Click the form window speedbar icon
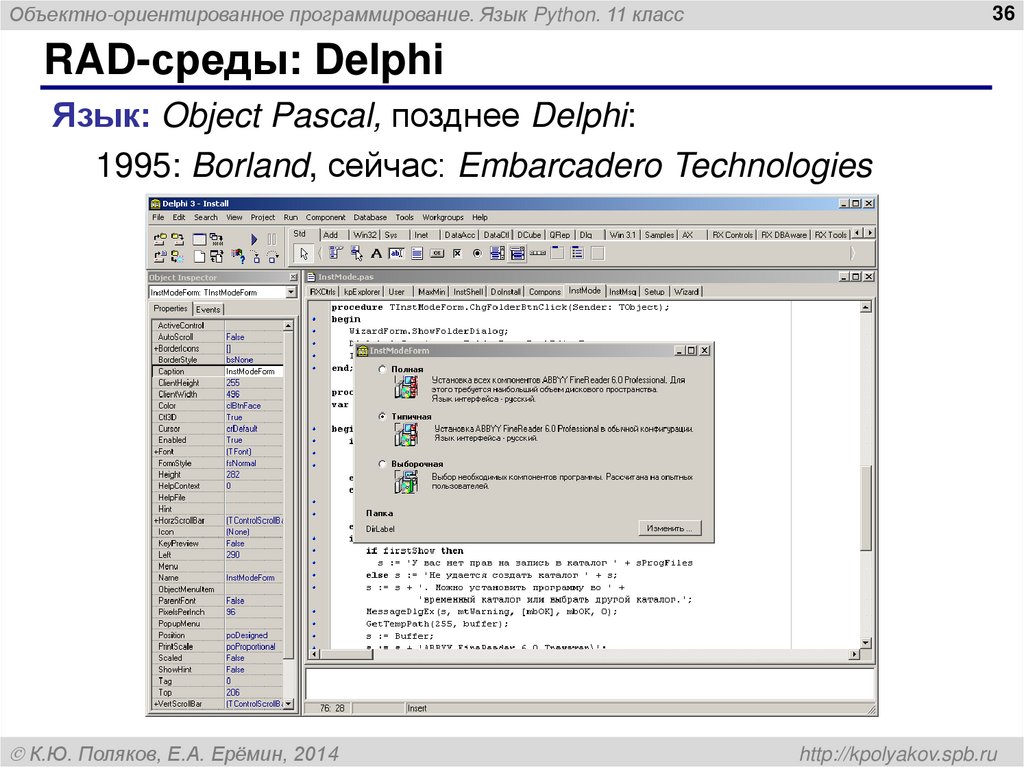The height and width of the screenshot is (767, 1024). coord(199,239)
